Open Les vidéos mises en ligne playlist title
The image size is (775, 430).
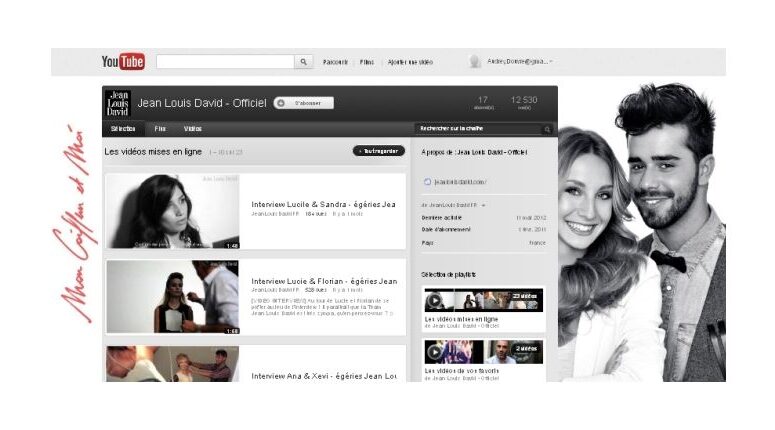[461, 319]
